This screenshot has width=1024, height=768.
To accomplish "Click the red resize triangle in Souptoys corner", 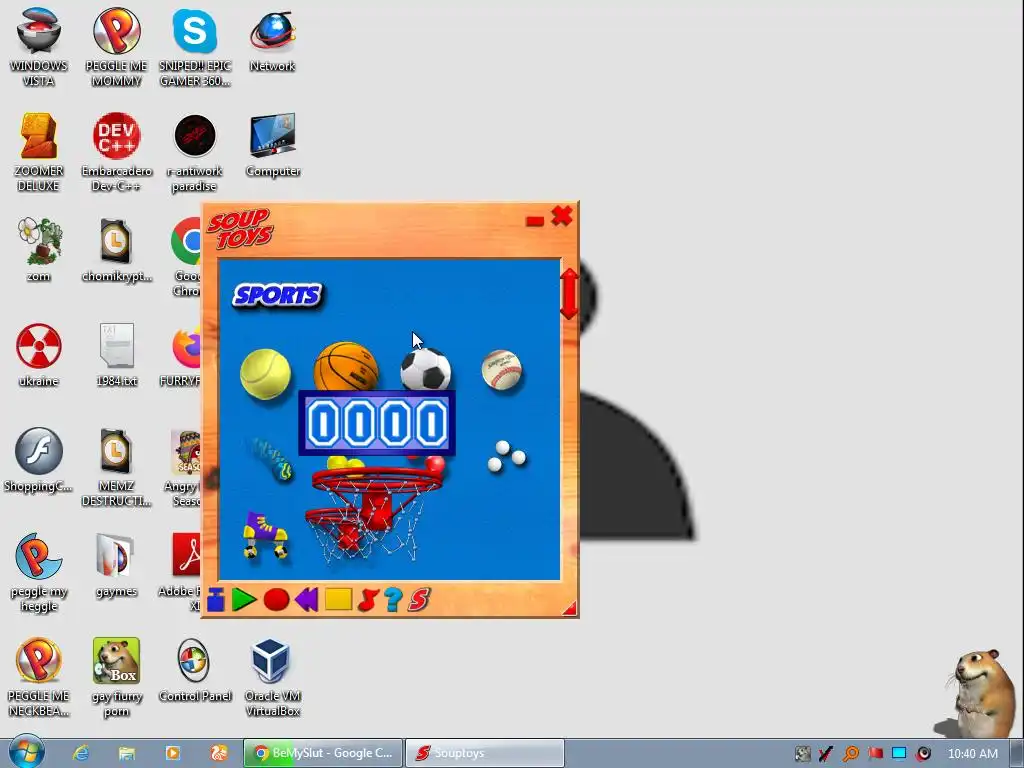I will (569, 609).
